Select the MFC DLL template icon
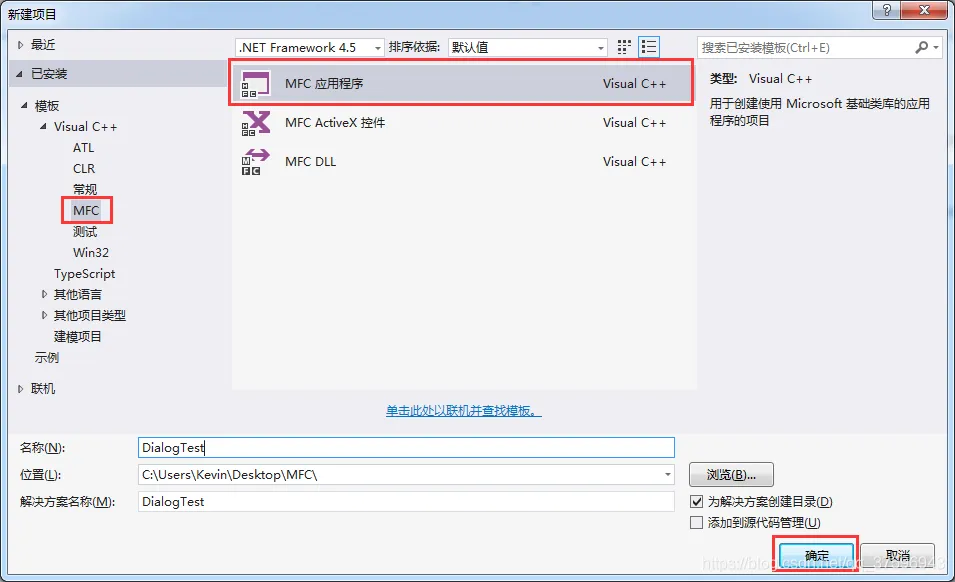 pos(255,162)
